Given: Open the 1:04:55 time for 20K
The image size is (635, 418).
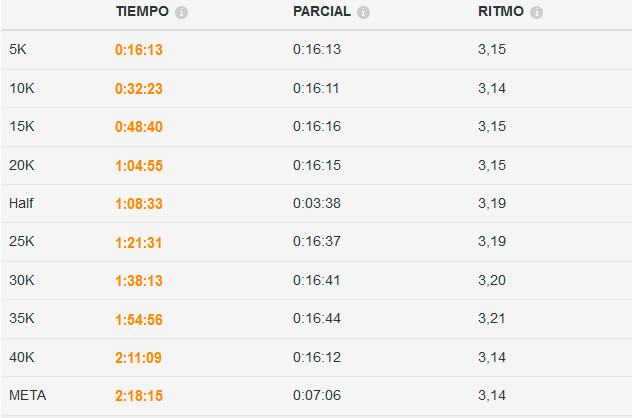Looking at the screenshot, I should click(x=139, y=166).
